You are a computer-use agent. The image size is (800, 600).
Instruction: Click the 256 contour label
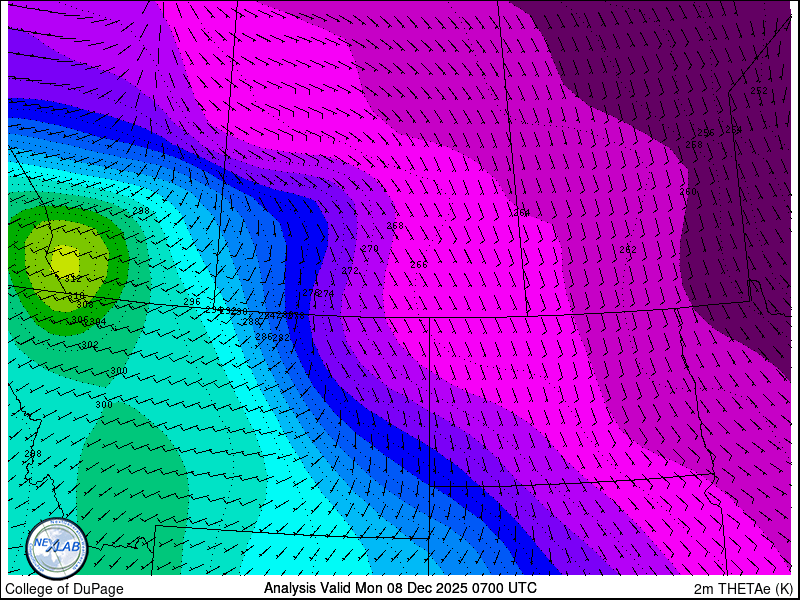pos(706,133)
